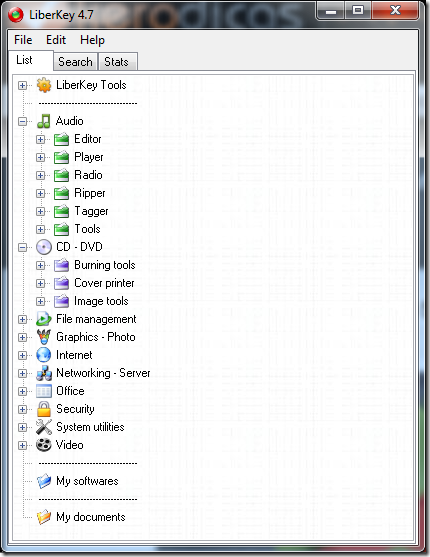This screenshot has width=430, height=557.
Task: Click the LiberKey Tools gear icon
Action: 44,85
